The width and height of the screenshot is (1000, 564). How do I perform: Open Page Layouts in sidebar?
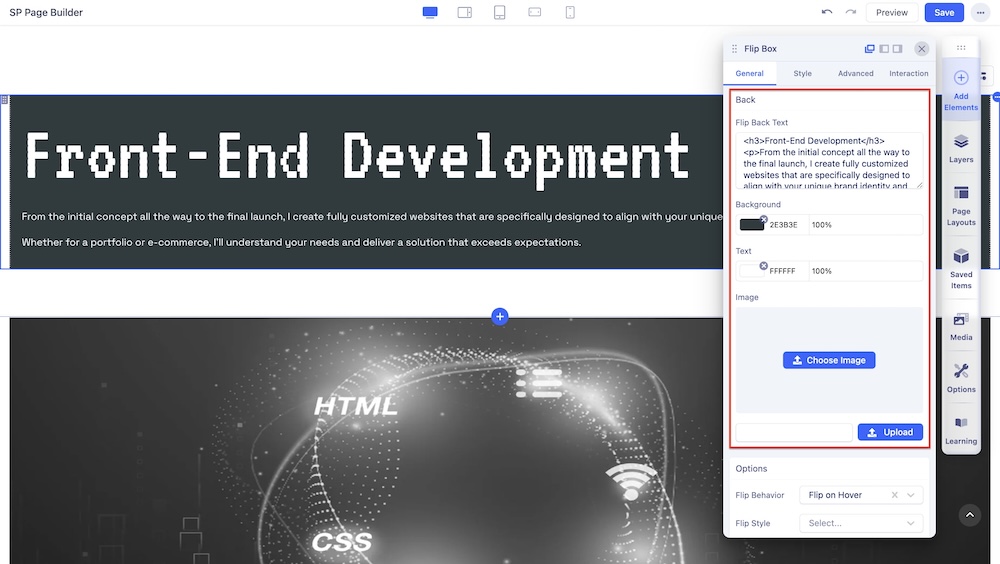point(961,204)
